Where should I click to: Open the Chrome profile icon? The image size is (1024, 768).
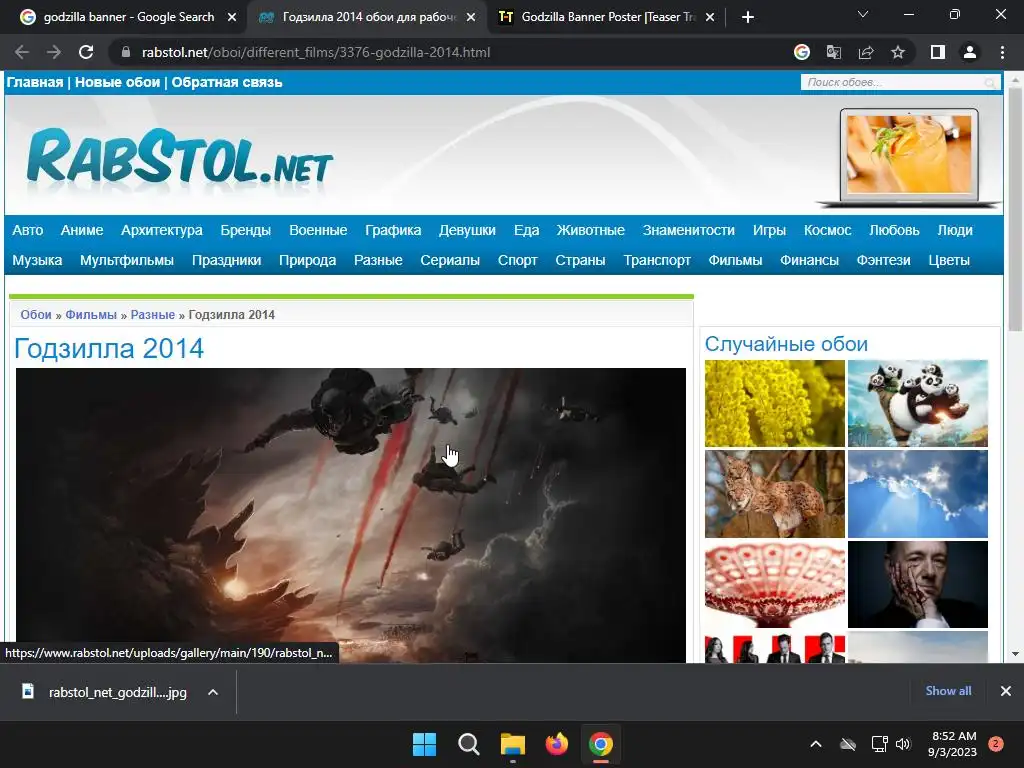[x=970, y=52]
